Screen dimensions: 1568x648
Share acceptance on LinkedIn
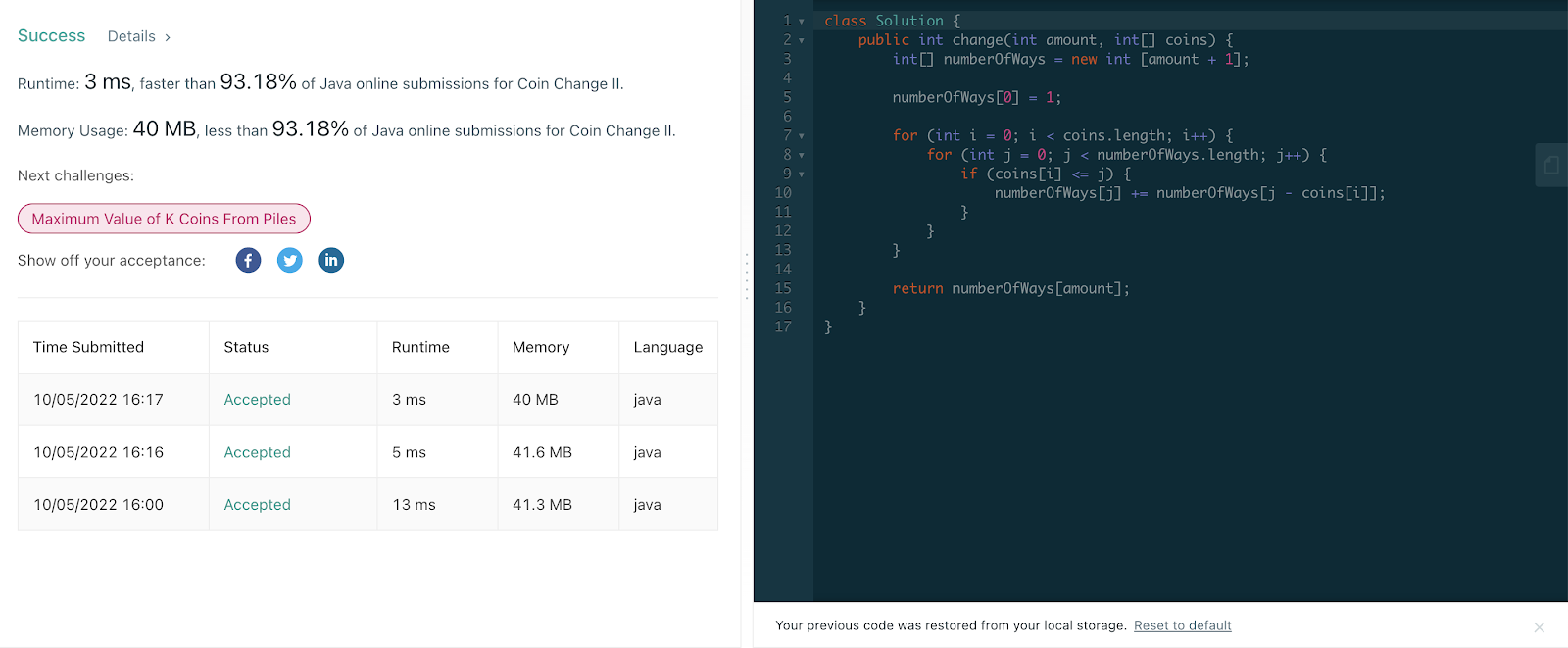[331, 260]
